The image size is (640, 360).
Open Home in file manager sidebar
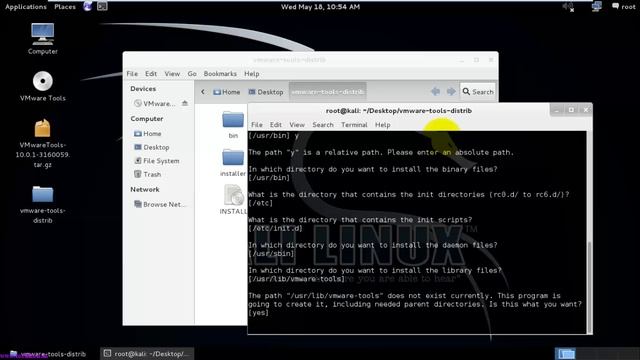pyautogui.click(x=148, y=133)
